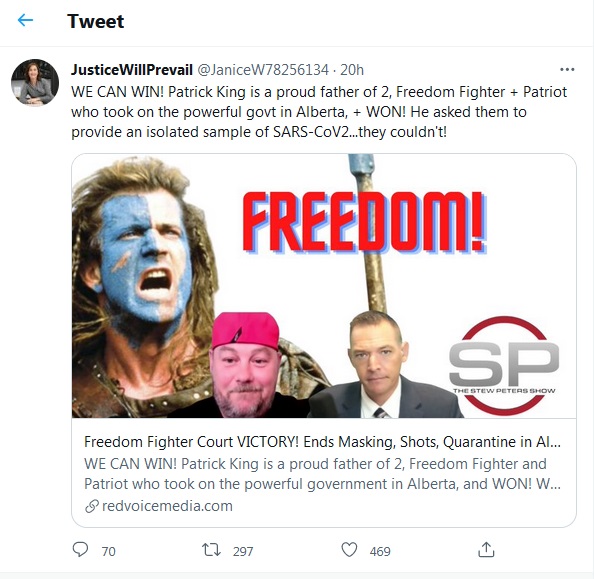Retweet using the arrows icon
594x579 pixels.
pyautogui.click(x=211, y=550)
